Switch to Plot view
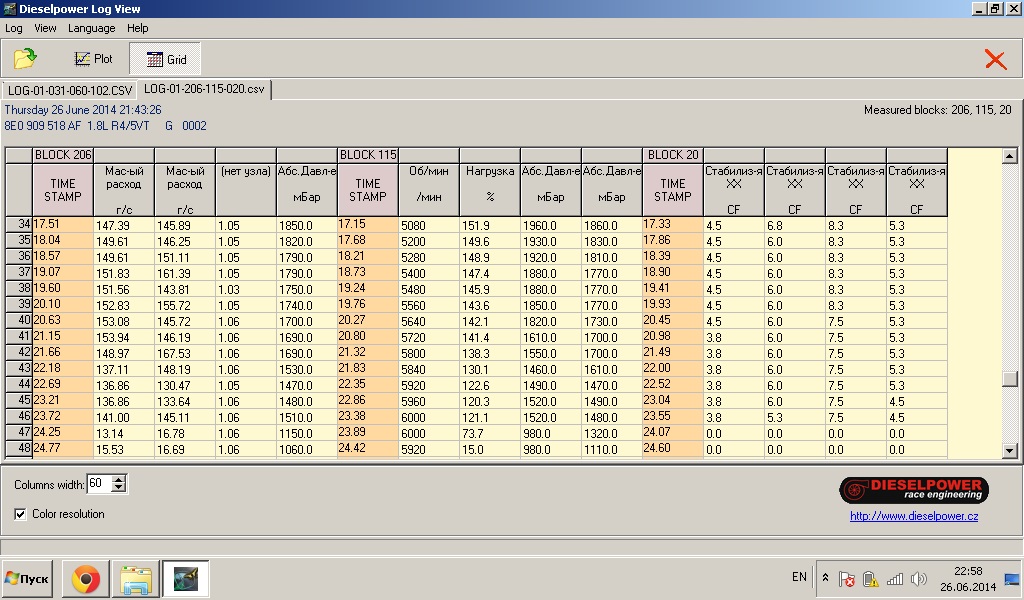 tap(94, 59)
